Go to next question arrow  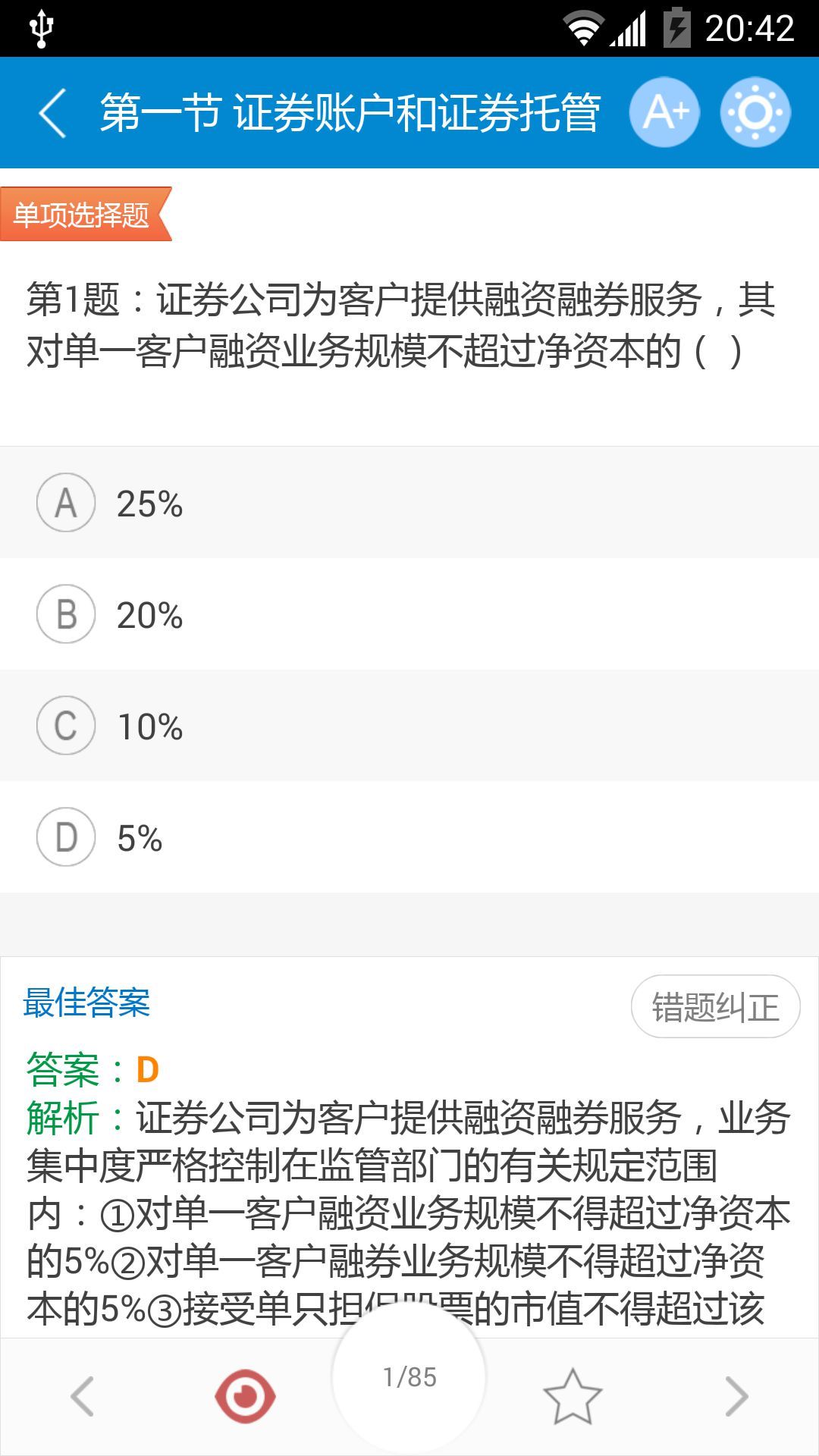coord(736,1395)
